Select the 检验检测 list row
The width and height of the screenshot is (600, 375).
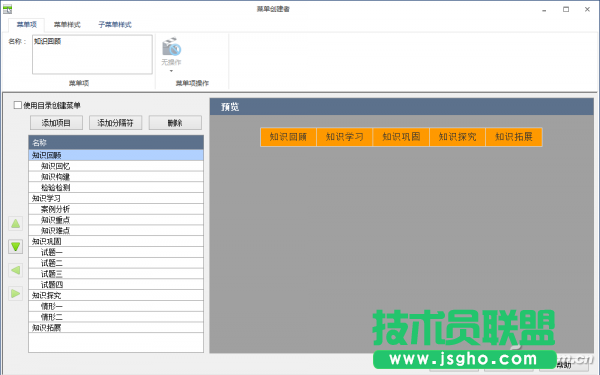tap(116, 187)
